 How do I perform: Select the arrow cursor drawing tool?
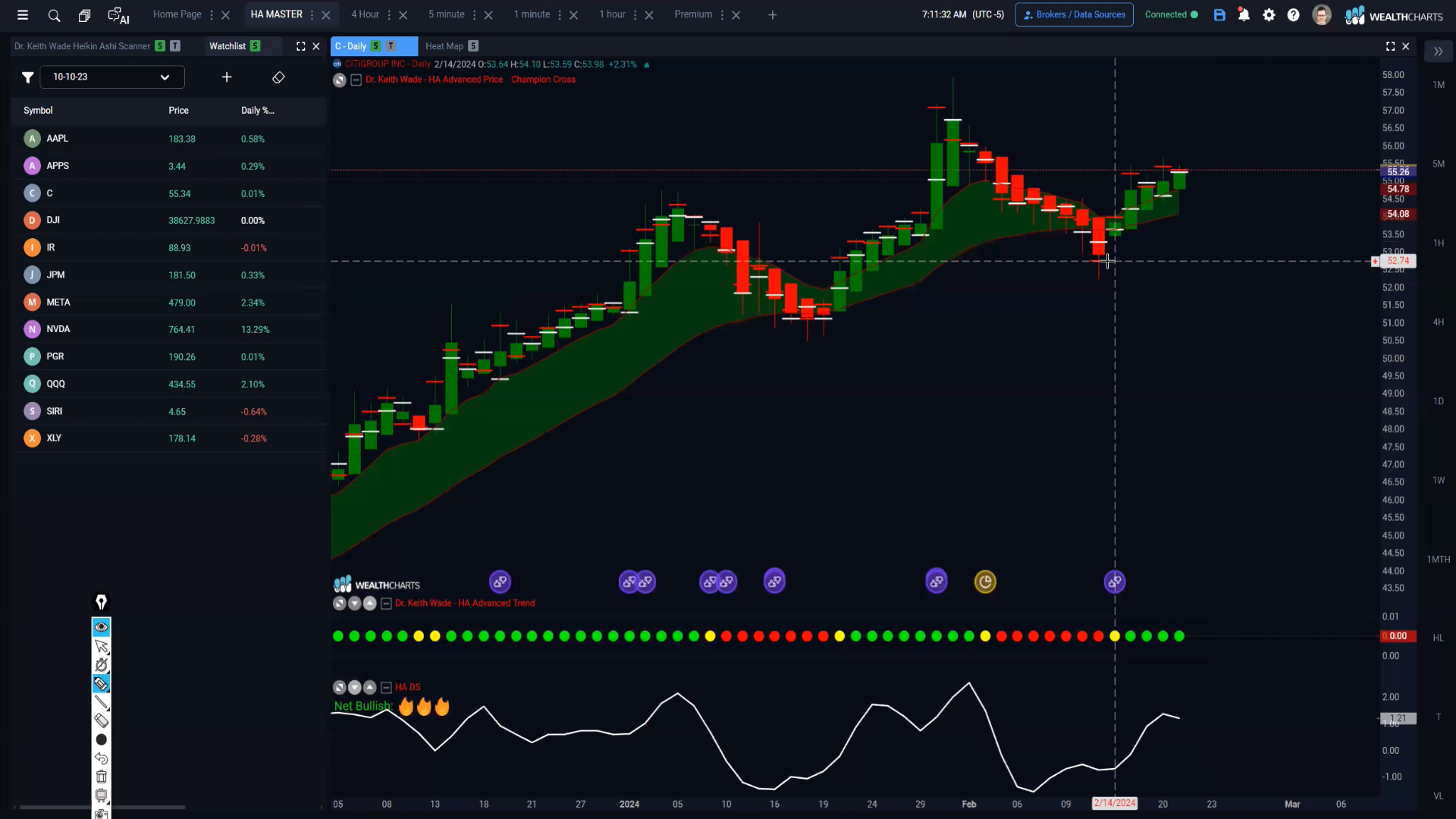tap(101, 646)
